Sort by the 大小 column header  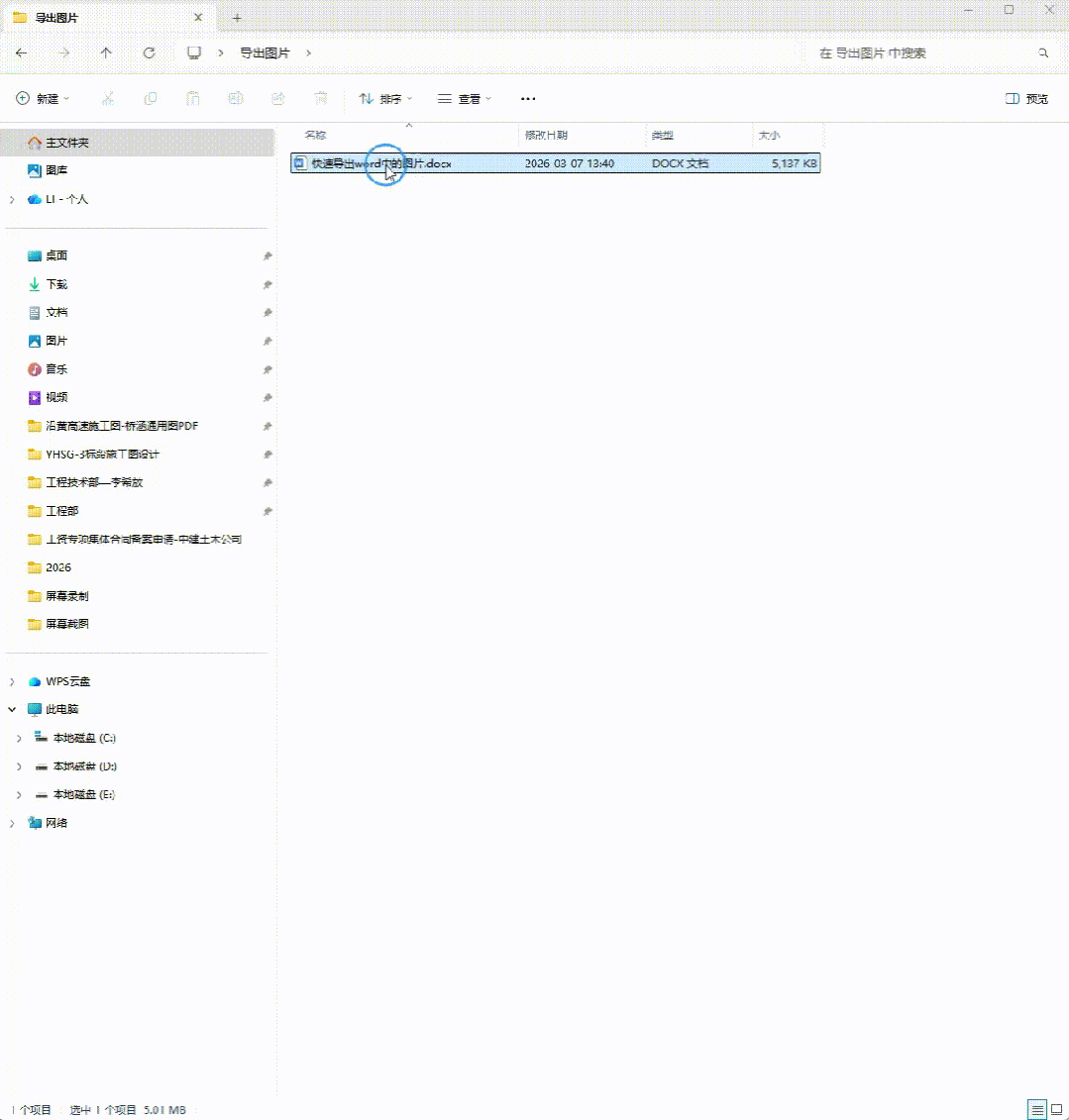788,135
